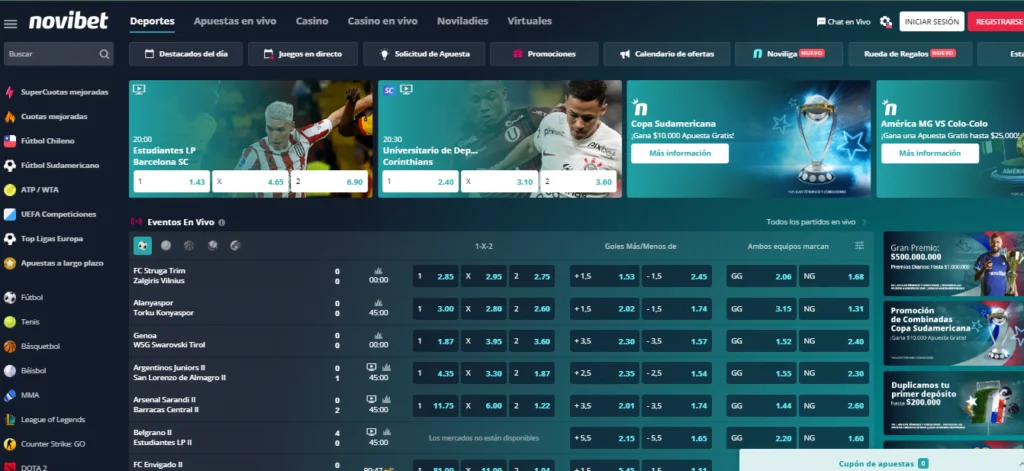Select NG 2.30 for Argentinos Juniors II match
The image size is (1024, 471).
pos(834,374)
